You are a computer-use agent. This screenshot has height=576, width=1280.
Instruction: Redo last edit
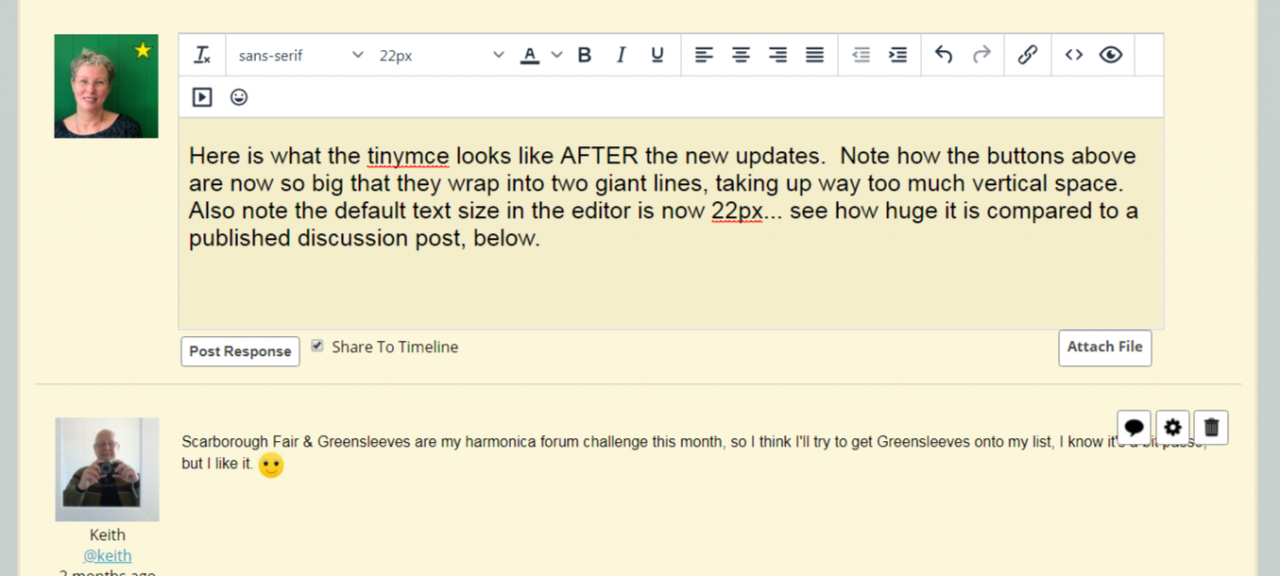coord(982,56)
